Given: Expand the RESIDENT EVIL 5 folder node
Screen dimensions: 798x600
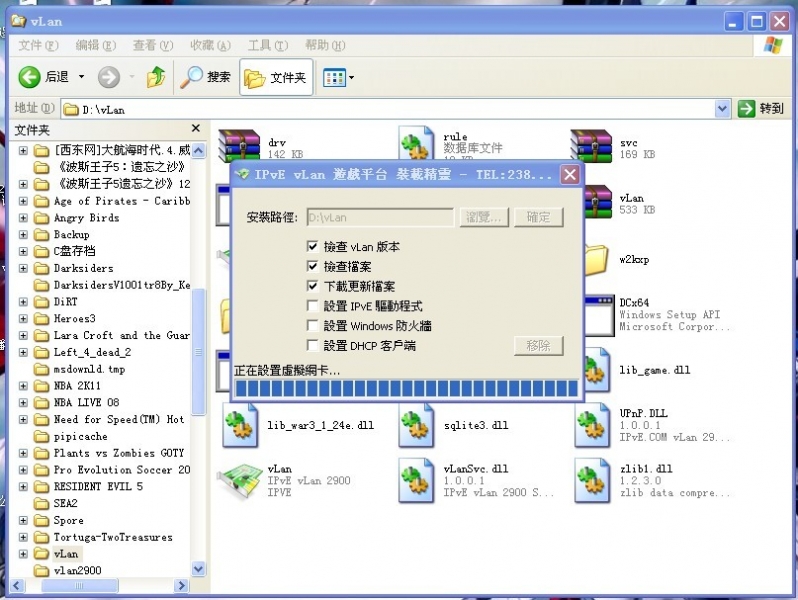Looking at the screenshot, I should pyautogui.click(x=23, y=487).
